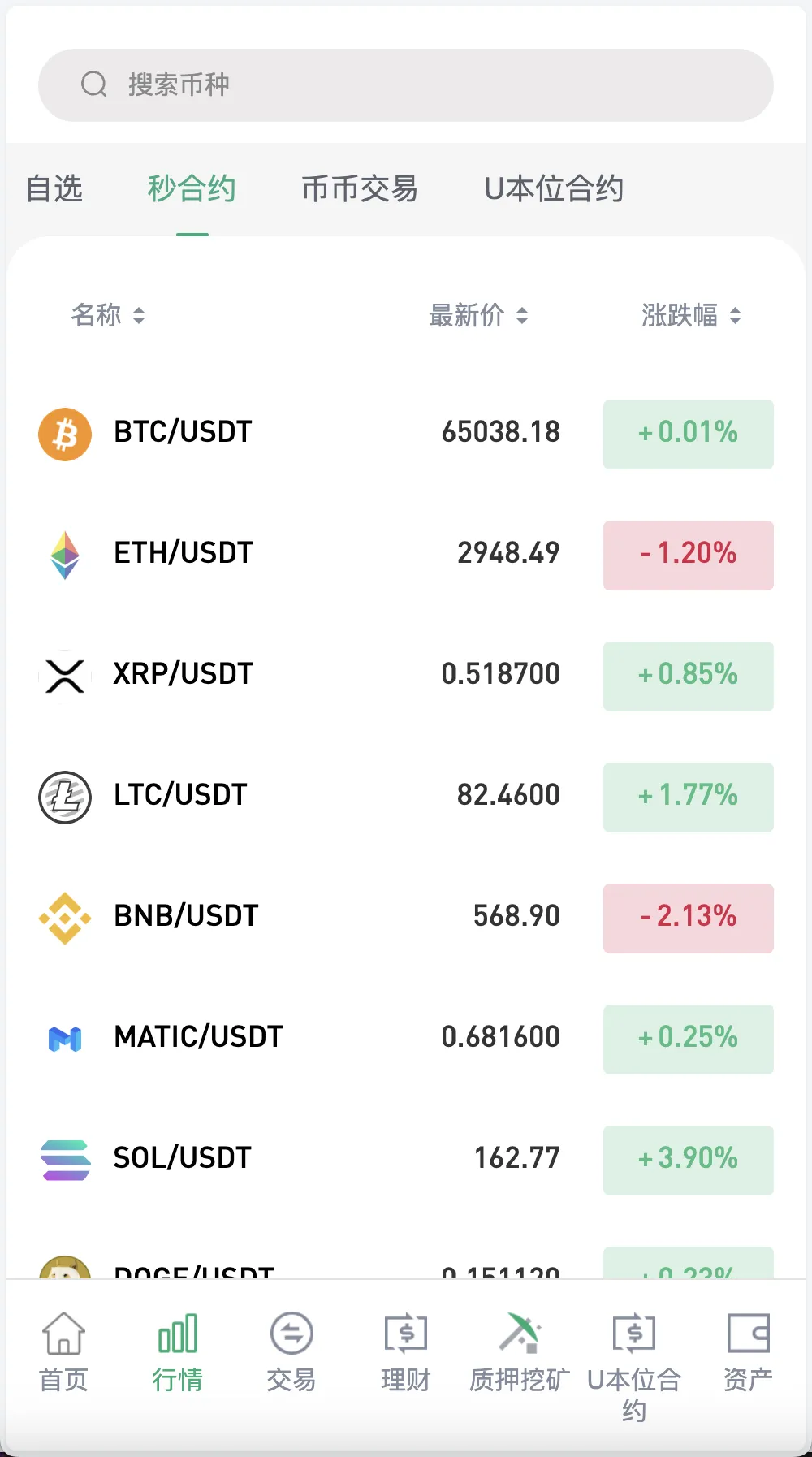The image size is (812, 1457).
Task: Switch to the 自选 favorites tab
Action: pyautogui.click(x=54, y=188)
